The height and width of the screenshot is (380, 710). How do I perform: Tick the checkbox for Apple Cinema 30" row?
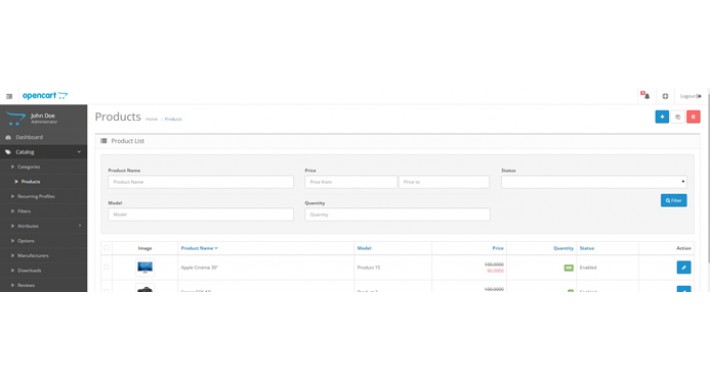coord(107,267)
